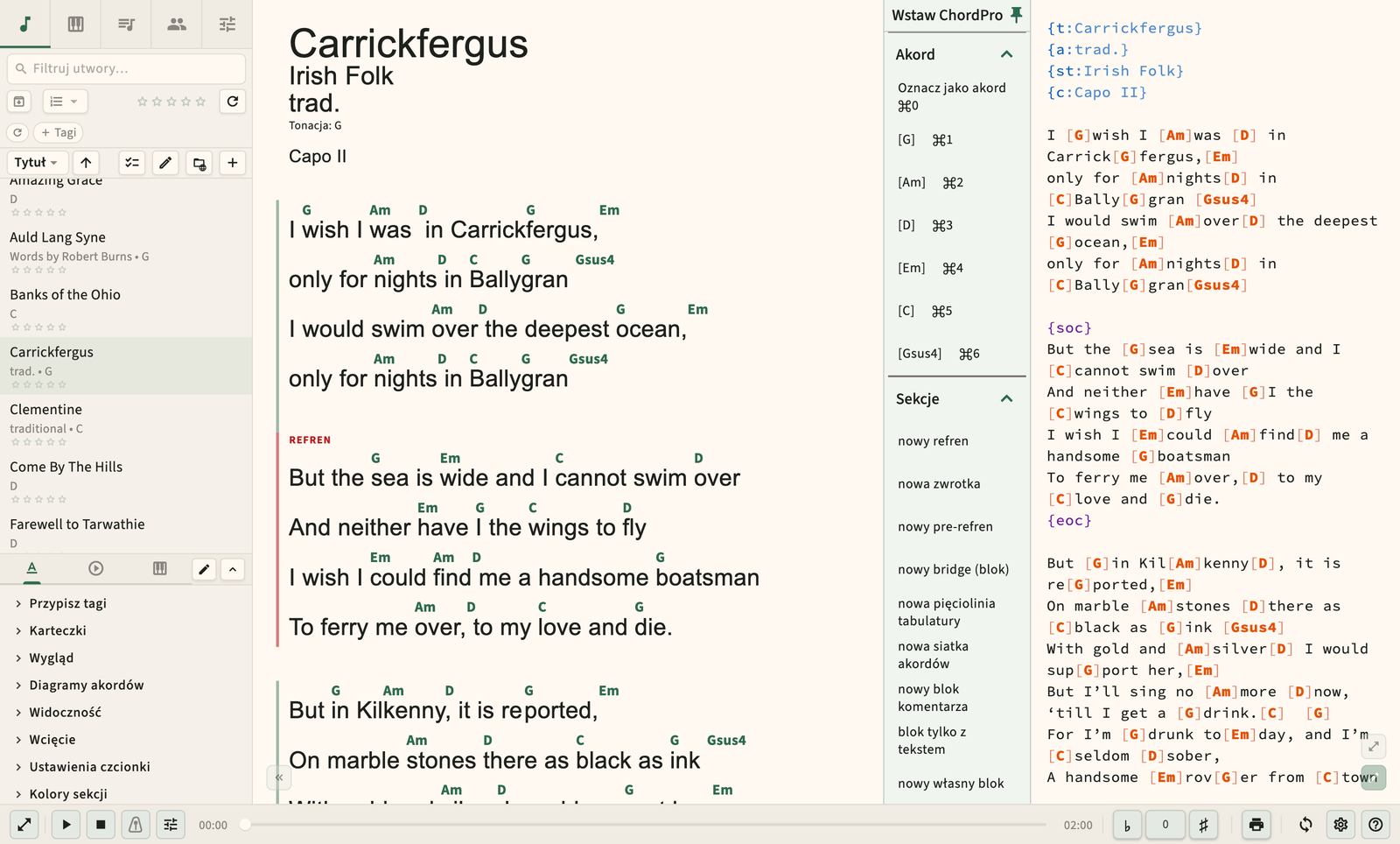Select 'Clementine' from the song list

tap(126, 424)
